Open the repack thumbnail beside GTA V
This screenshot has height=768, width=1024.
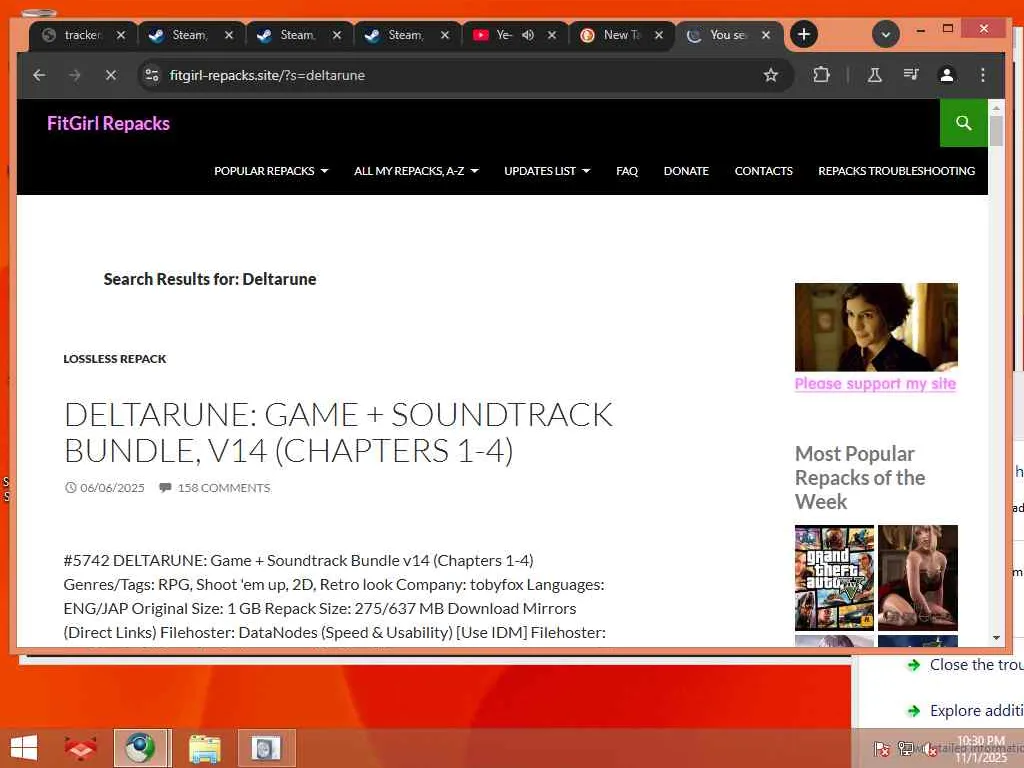[x=918, y=577]
